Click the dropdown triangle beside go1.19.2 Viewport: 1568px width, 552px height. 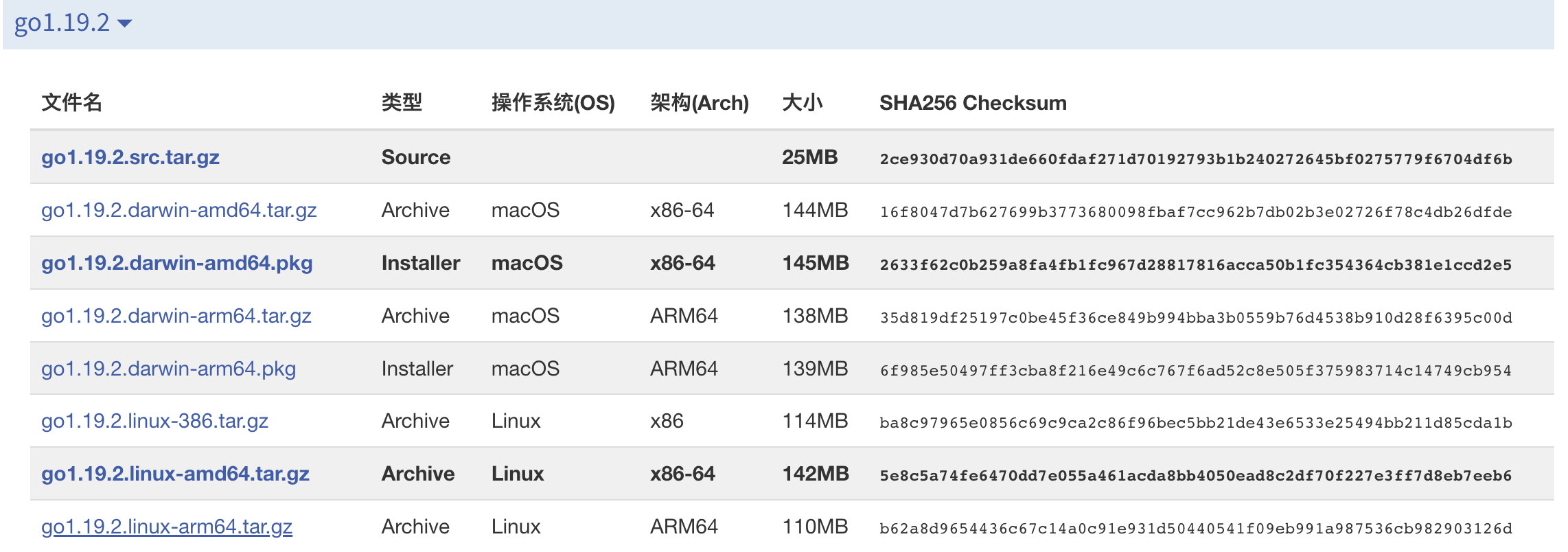(124, 23)
